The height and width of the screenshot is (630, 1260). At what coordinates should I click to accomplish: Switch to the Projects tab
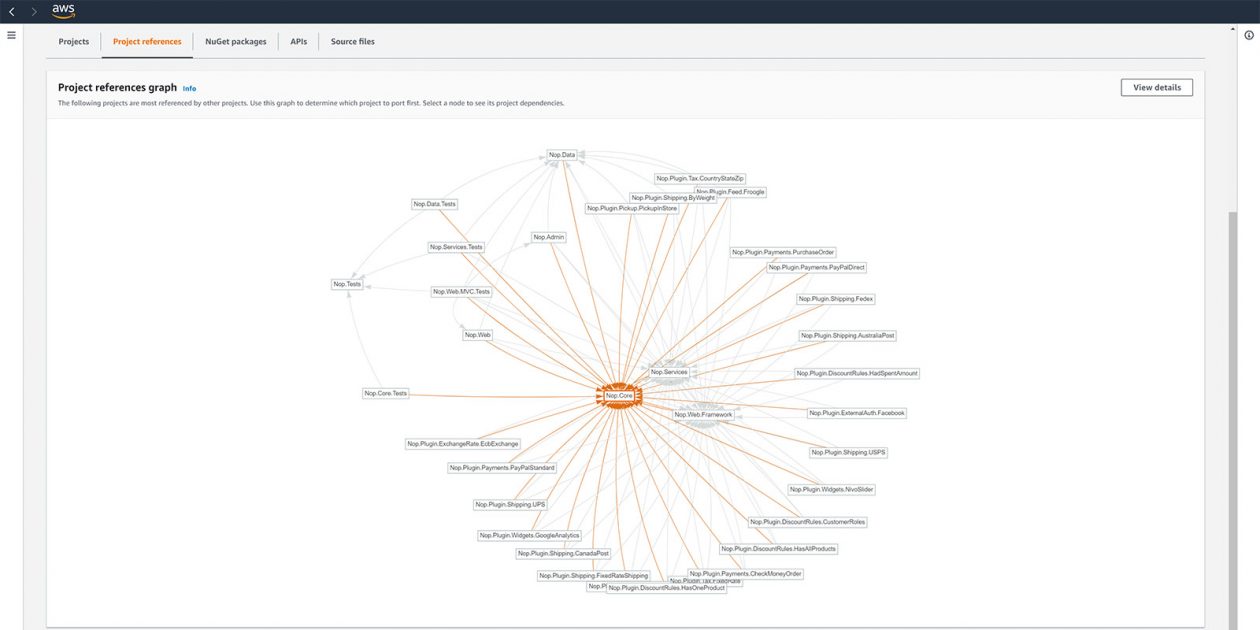coord(72,41)
